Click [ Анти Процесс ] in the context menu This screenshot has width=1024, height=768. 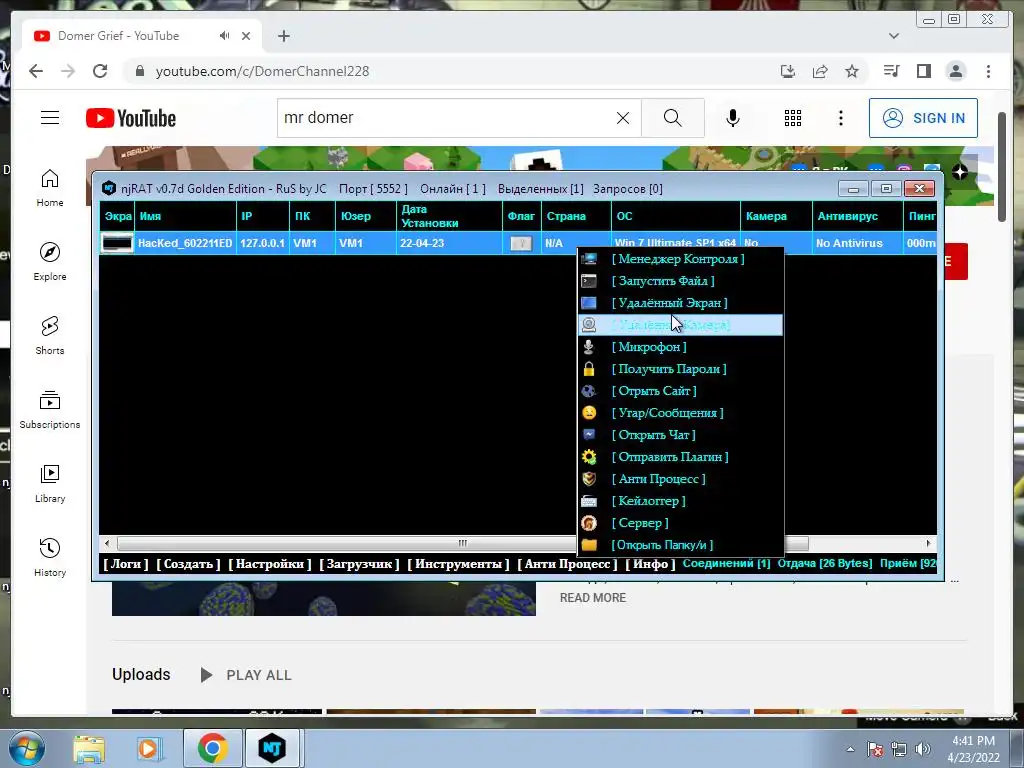pos(680,479)
